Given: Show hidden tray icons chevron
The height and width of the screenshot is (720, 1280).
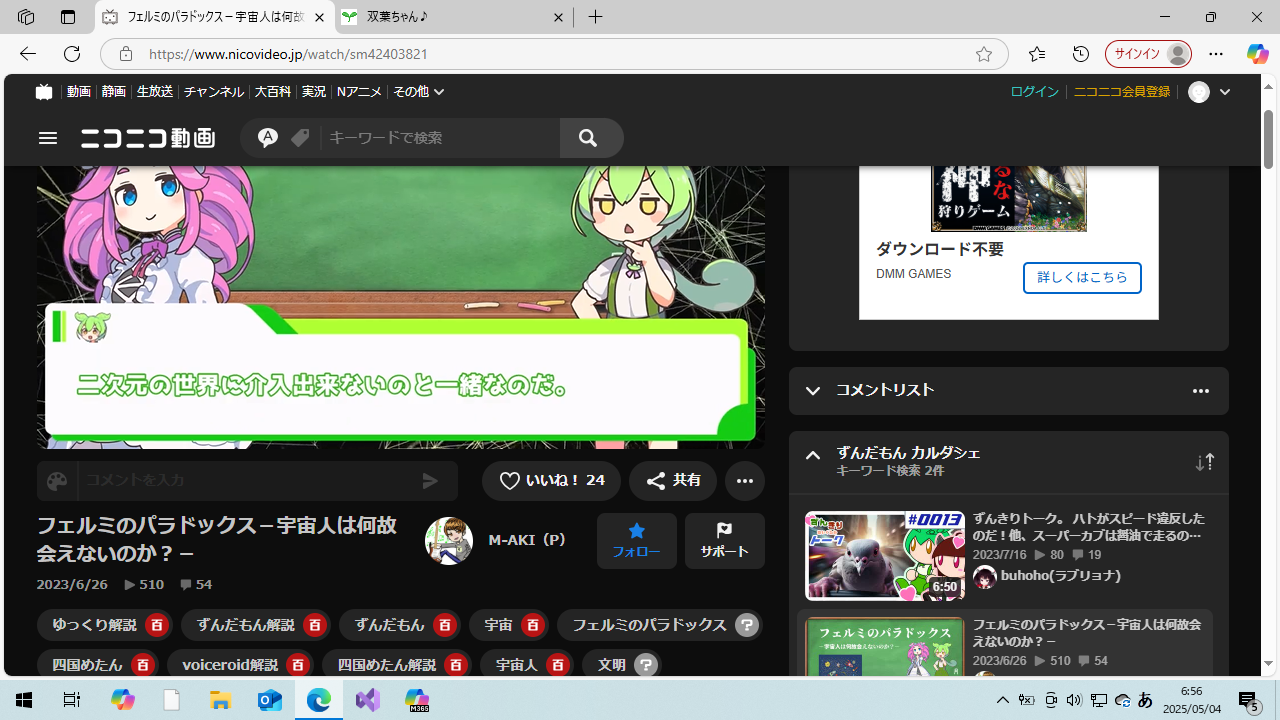Looking at the screenshot, I should 1002,700.
